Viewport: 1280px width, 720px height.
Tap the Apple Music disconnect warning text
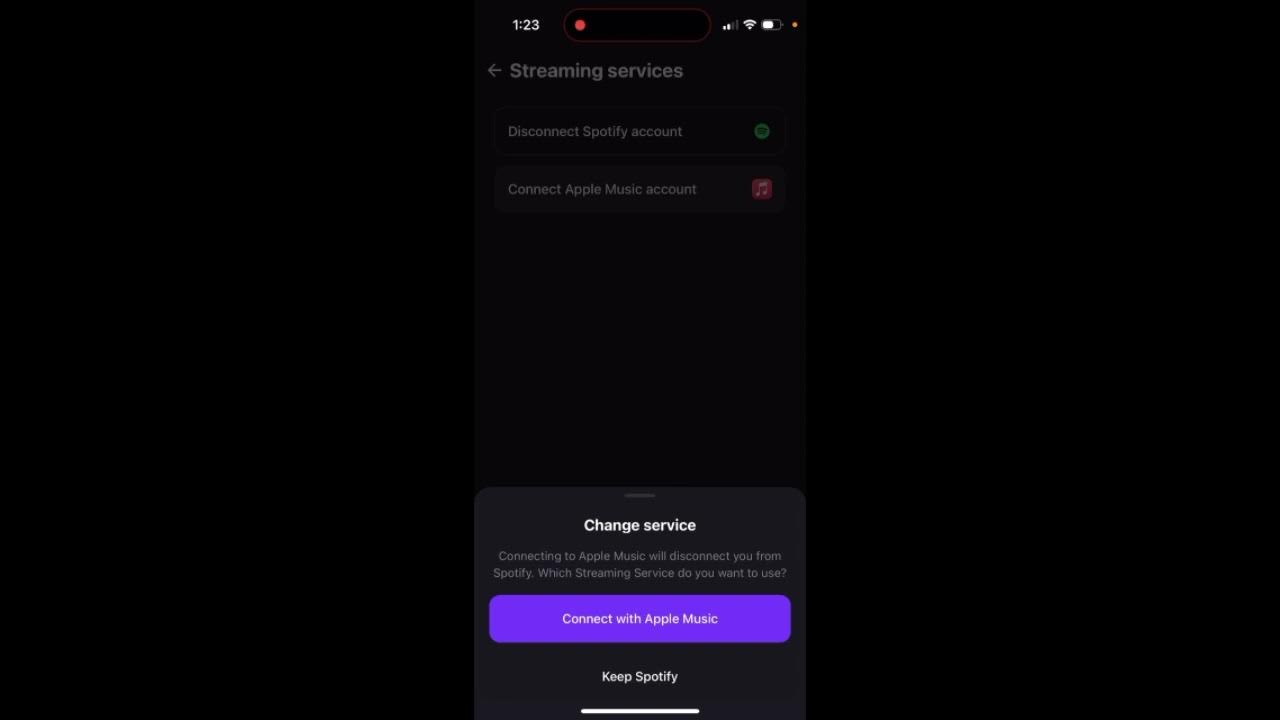pos(640,565)
